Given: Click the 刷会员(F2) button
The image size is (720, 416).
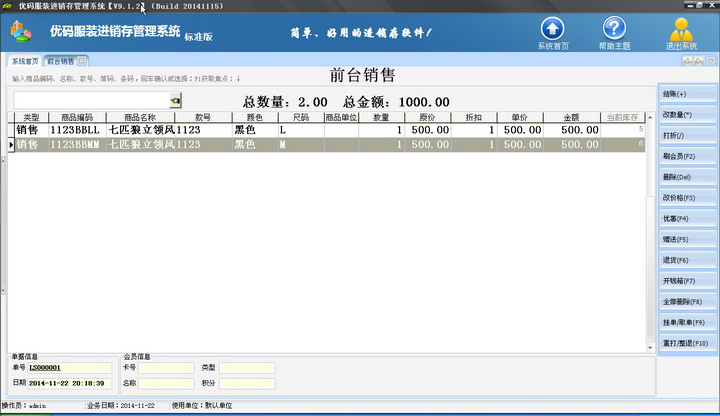Looking at the screenshot, I should point(687,156).
